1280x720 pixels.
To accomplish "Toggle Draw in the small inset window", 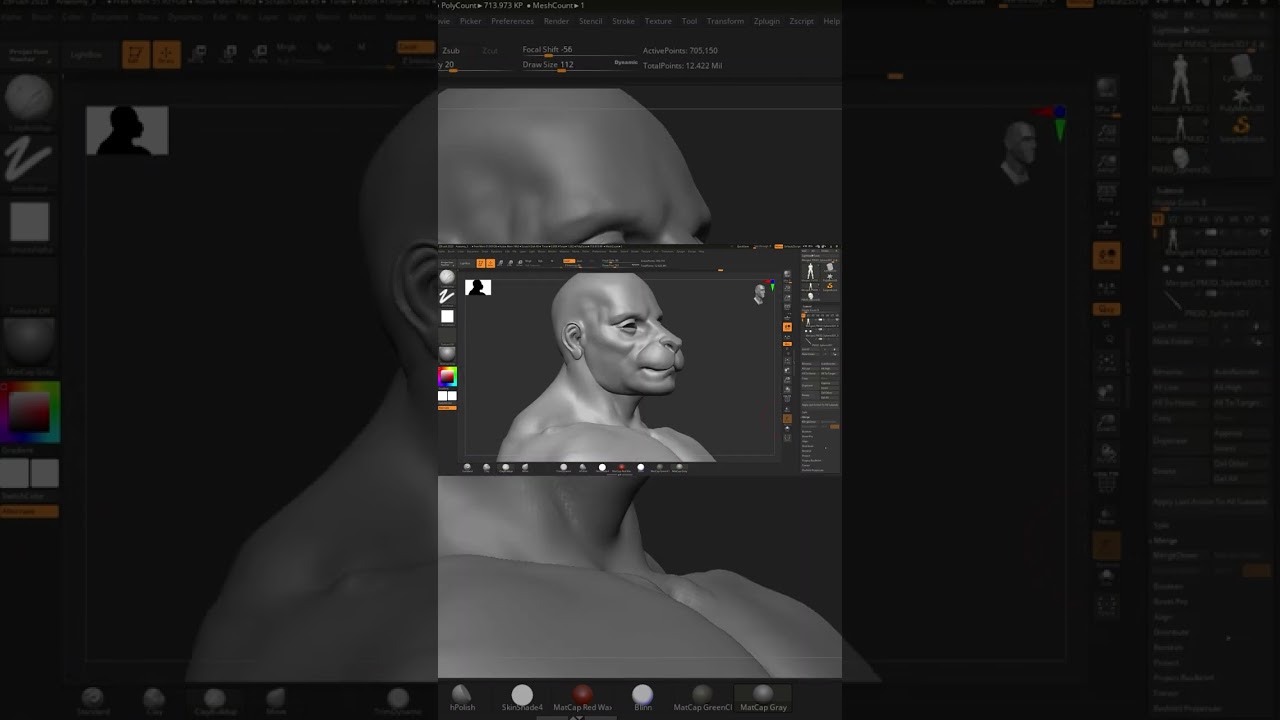I will click(490, 263).
